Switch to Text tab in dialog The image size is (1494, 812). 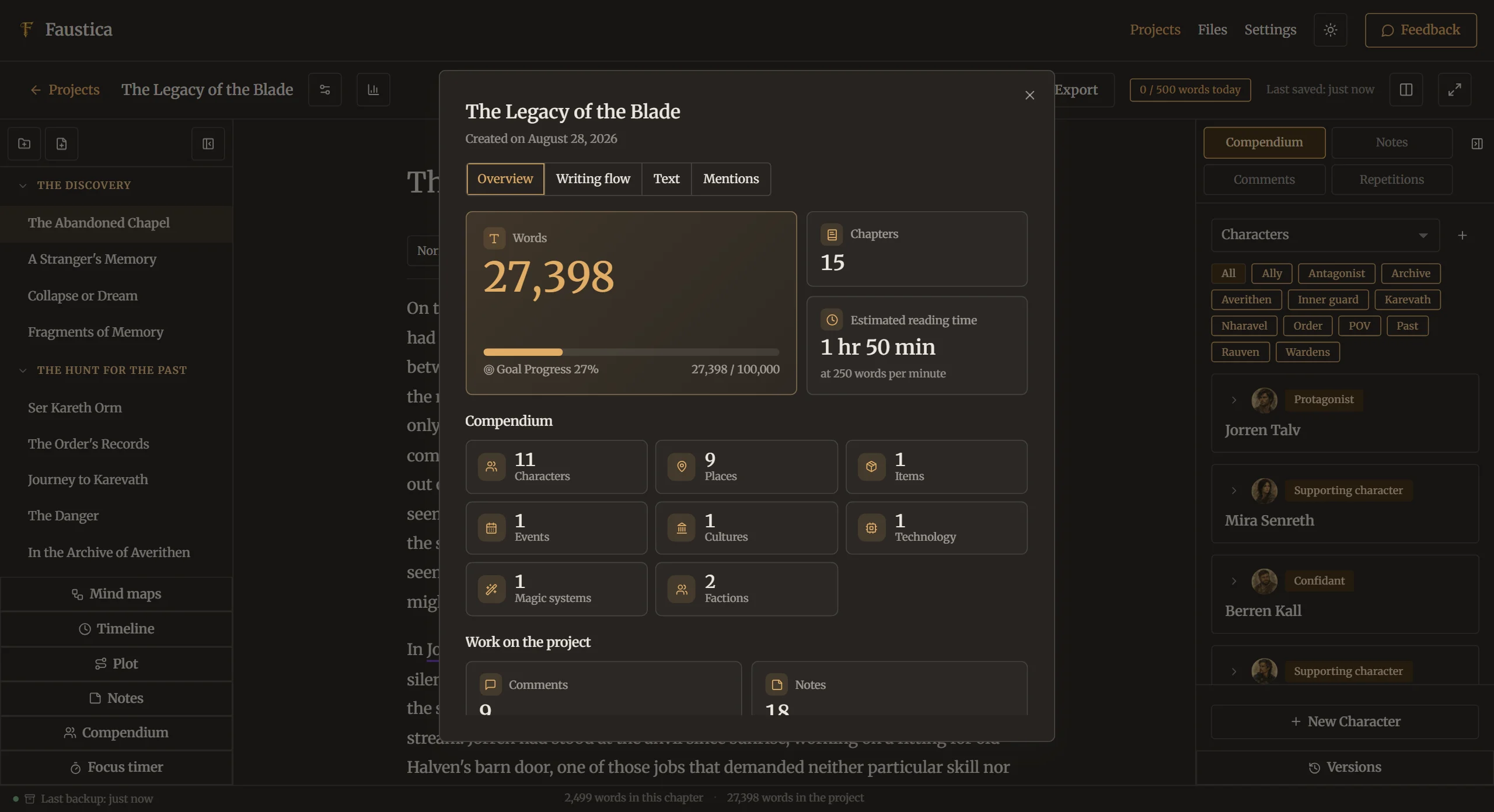tap(666, 178)
